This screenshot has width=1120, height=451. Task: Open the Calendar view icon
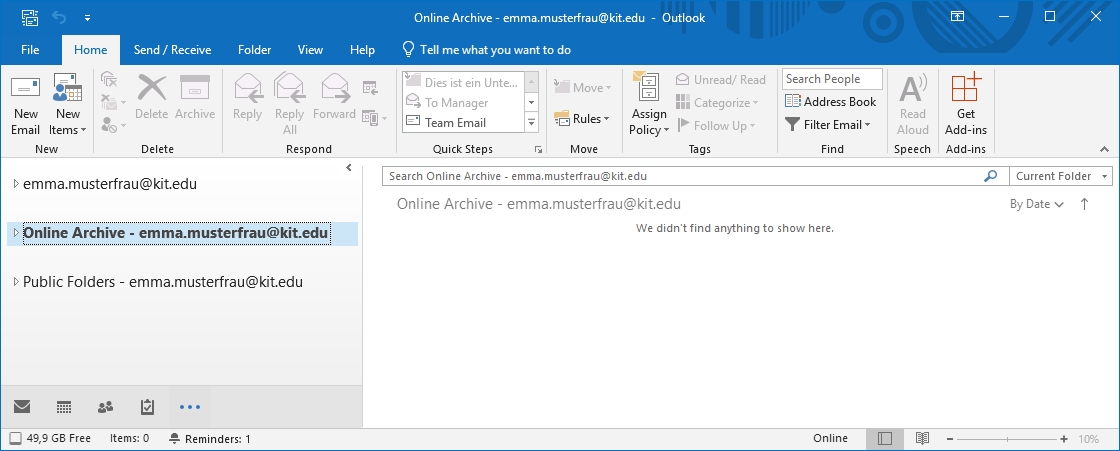click(x=64, y=407)
